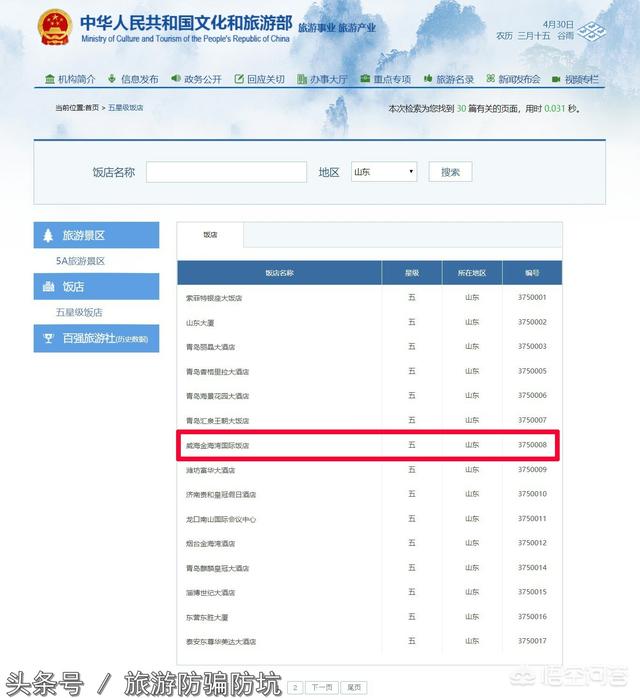640x698 pixels.
Task: Click the hotel building icon beside 饭店
Action: (48, 287)
